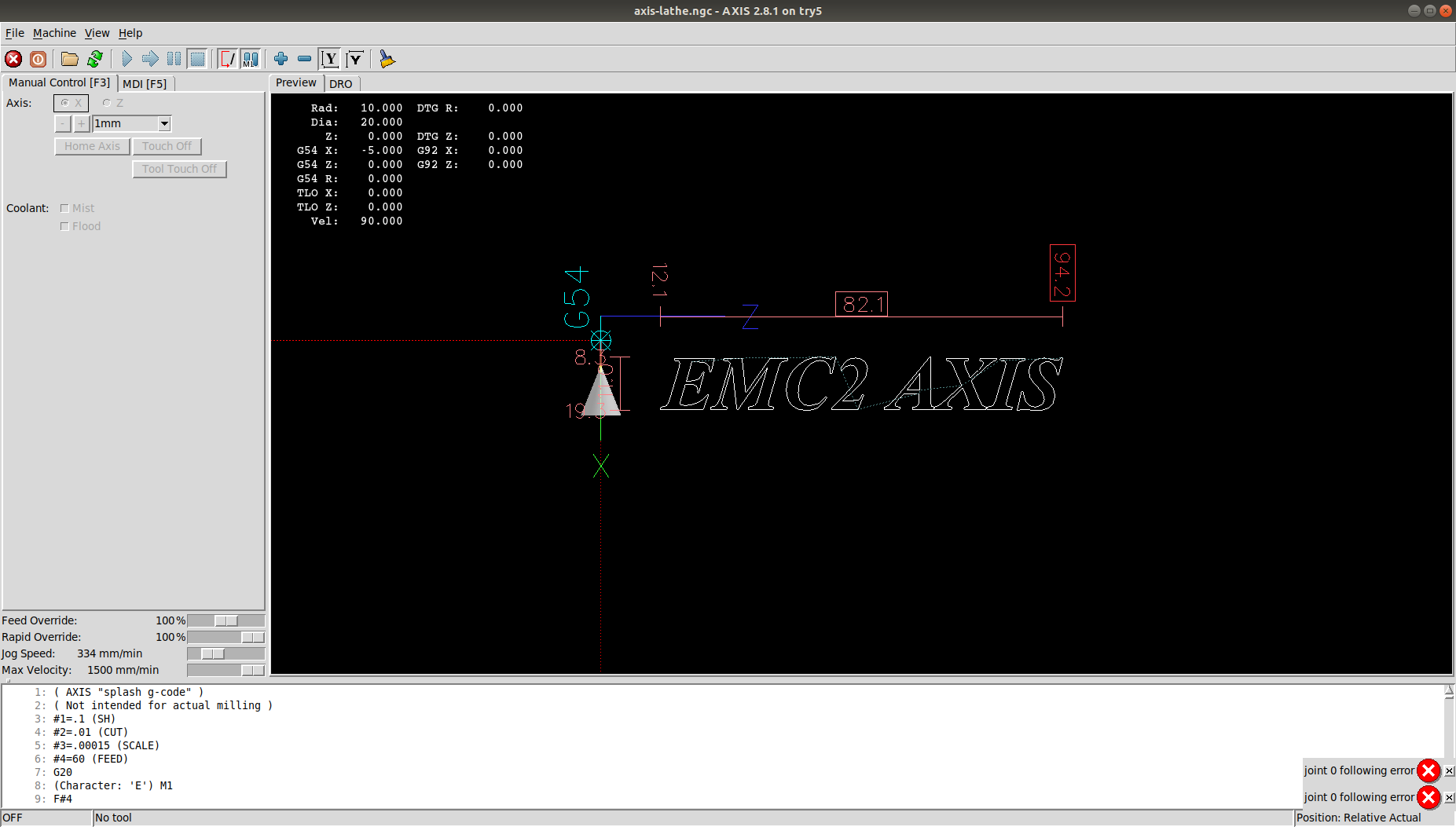The height and width of the screenshot is (827, 1456).
Task: Click the jog minus button
Action: [x=63, y=123]
